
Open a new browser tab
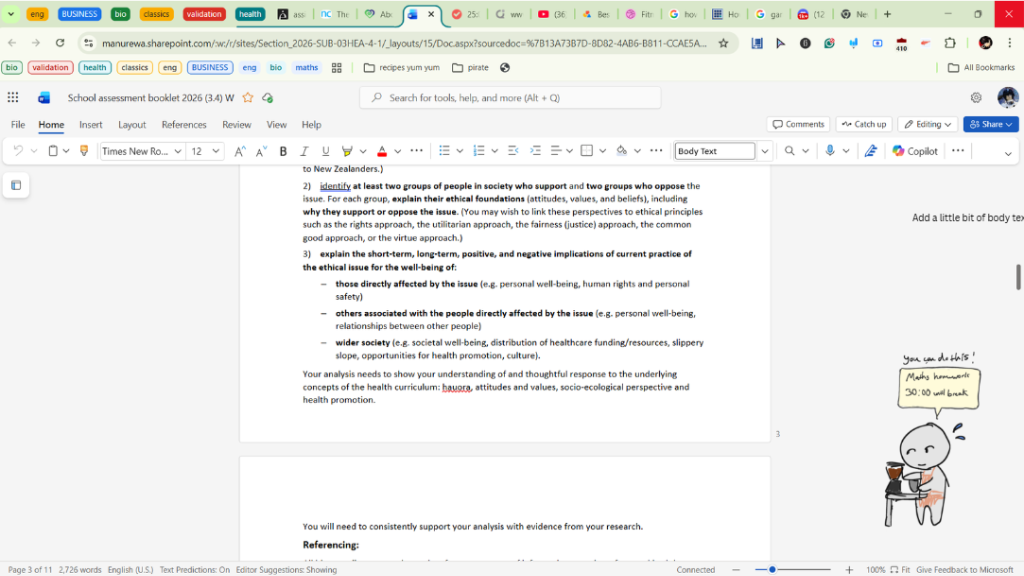pos(887,14)
